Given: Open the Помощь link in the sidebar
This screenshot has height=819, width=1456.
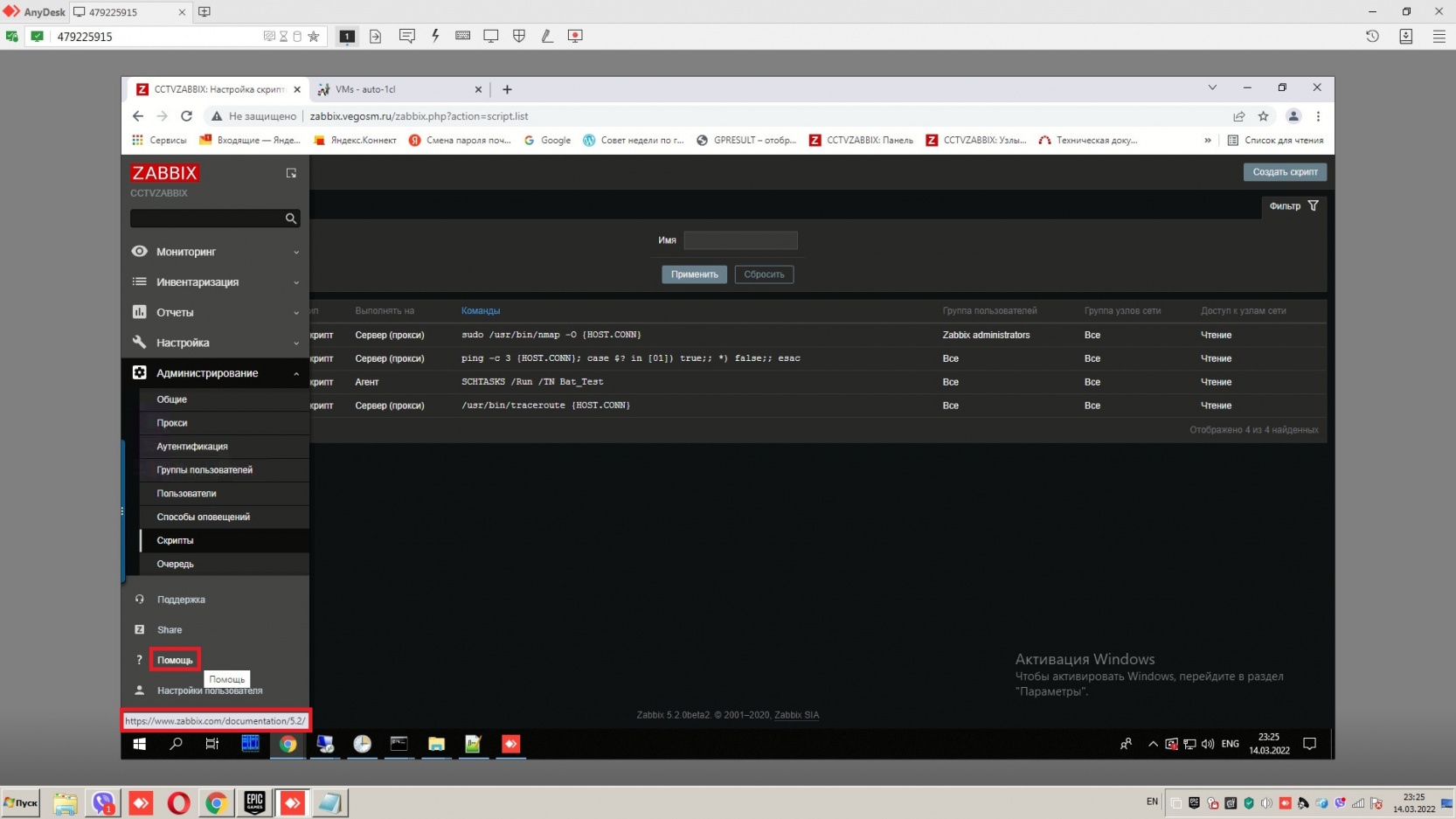Looking at the screenshot, I should (x=175, y=660).
